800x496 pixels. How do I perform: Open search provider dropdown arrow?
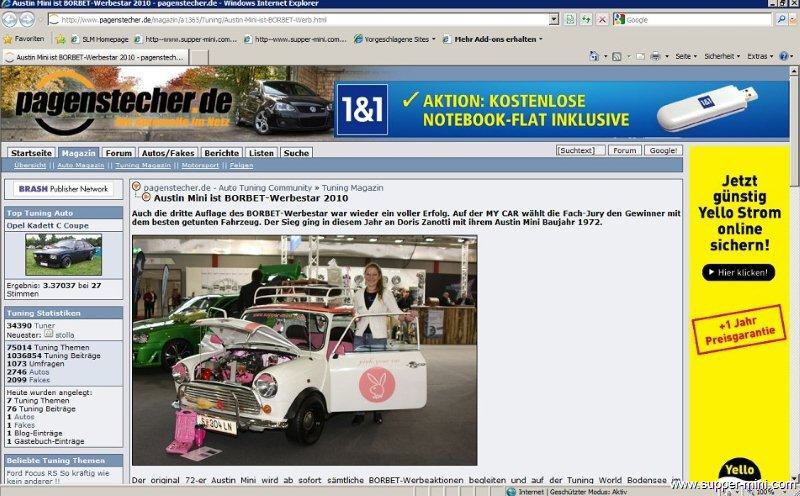coord(792,19)
